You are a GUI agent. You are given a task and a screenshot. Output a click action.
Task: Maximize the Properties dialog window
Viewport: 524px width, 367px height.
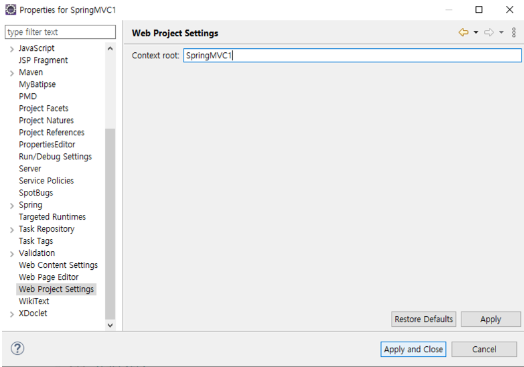pos(479,10)
